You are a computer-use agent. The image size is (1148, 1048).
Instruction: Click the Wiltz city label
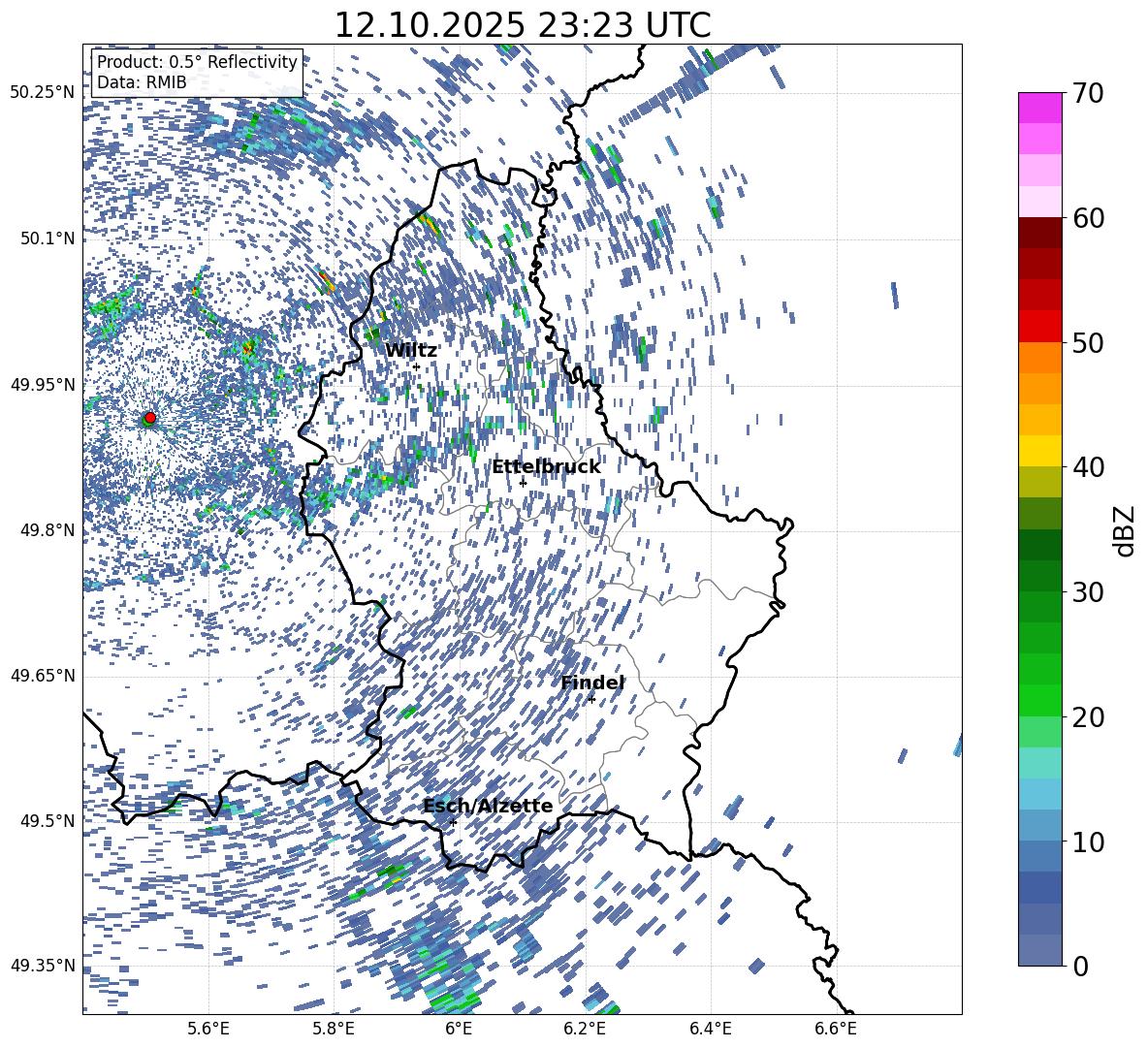(411, 351)
